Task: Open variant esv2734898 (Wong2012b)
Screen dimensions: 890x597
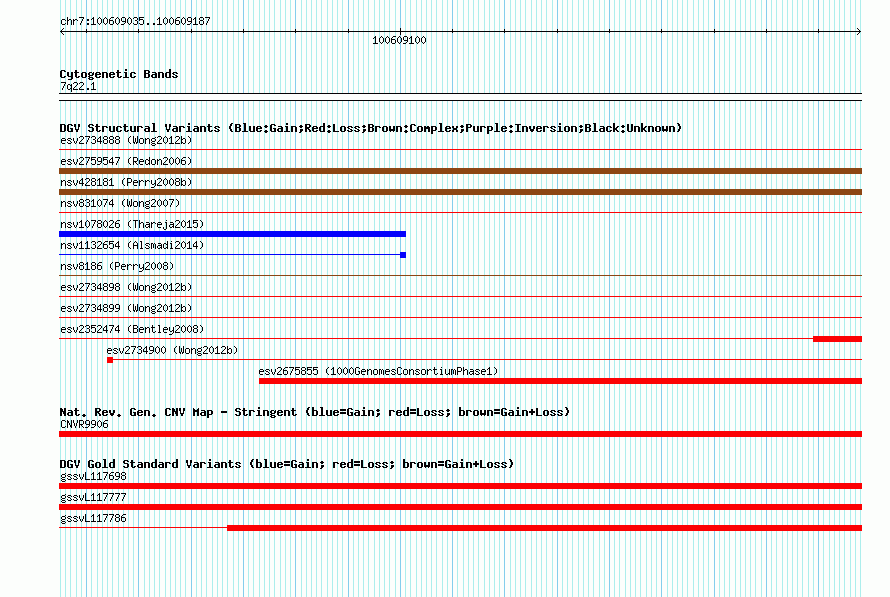Action: pos(126,287)
